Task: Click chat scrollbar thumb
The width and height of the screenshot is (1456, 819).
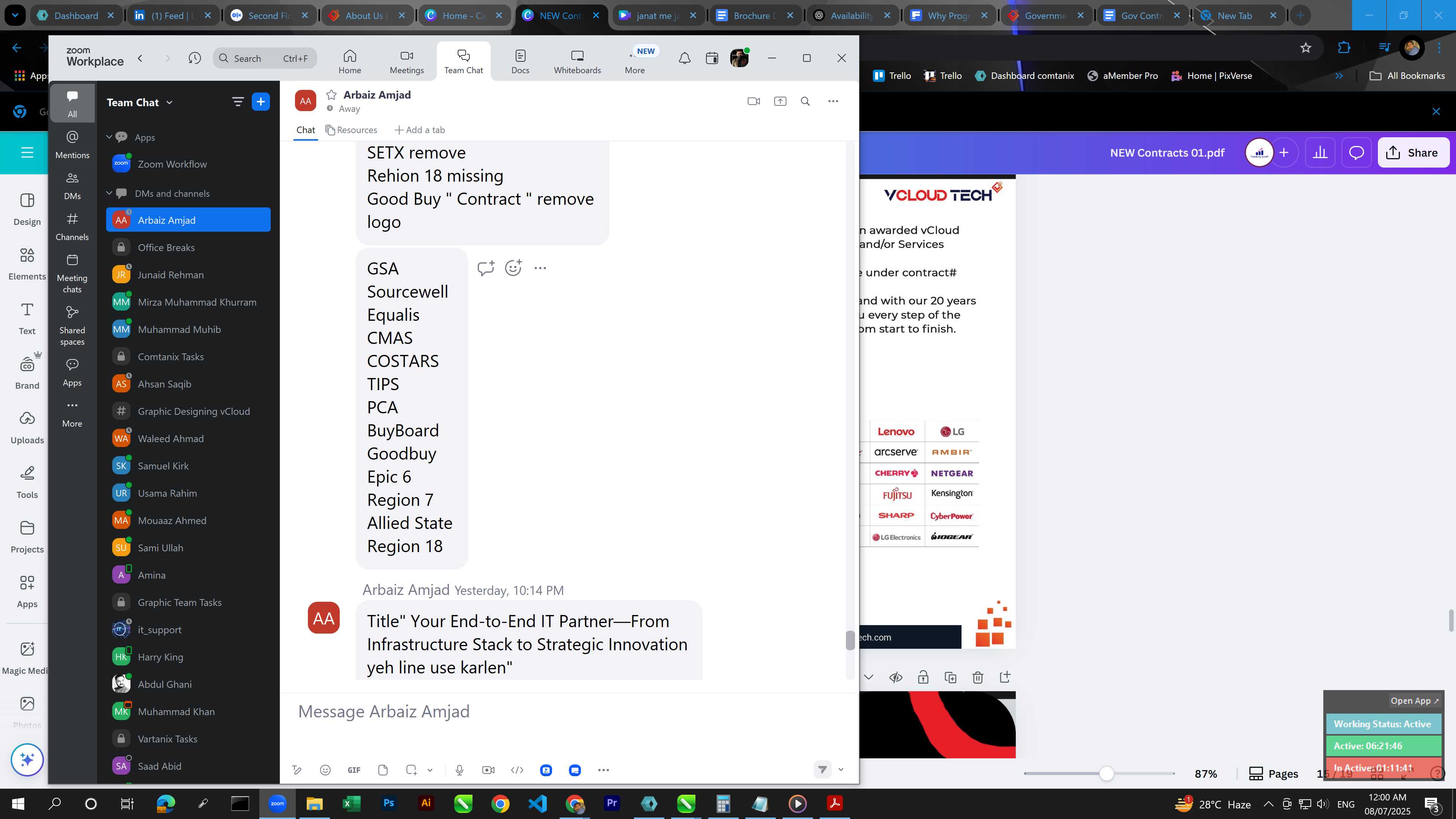Action: pos(849,640)
